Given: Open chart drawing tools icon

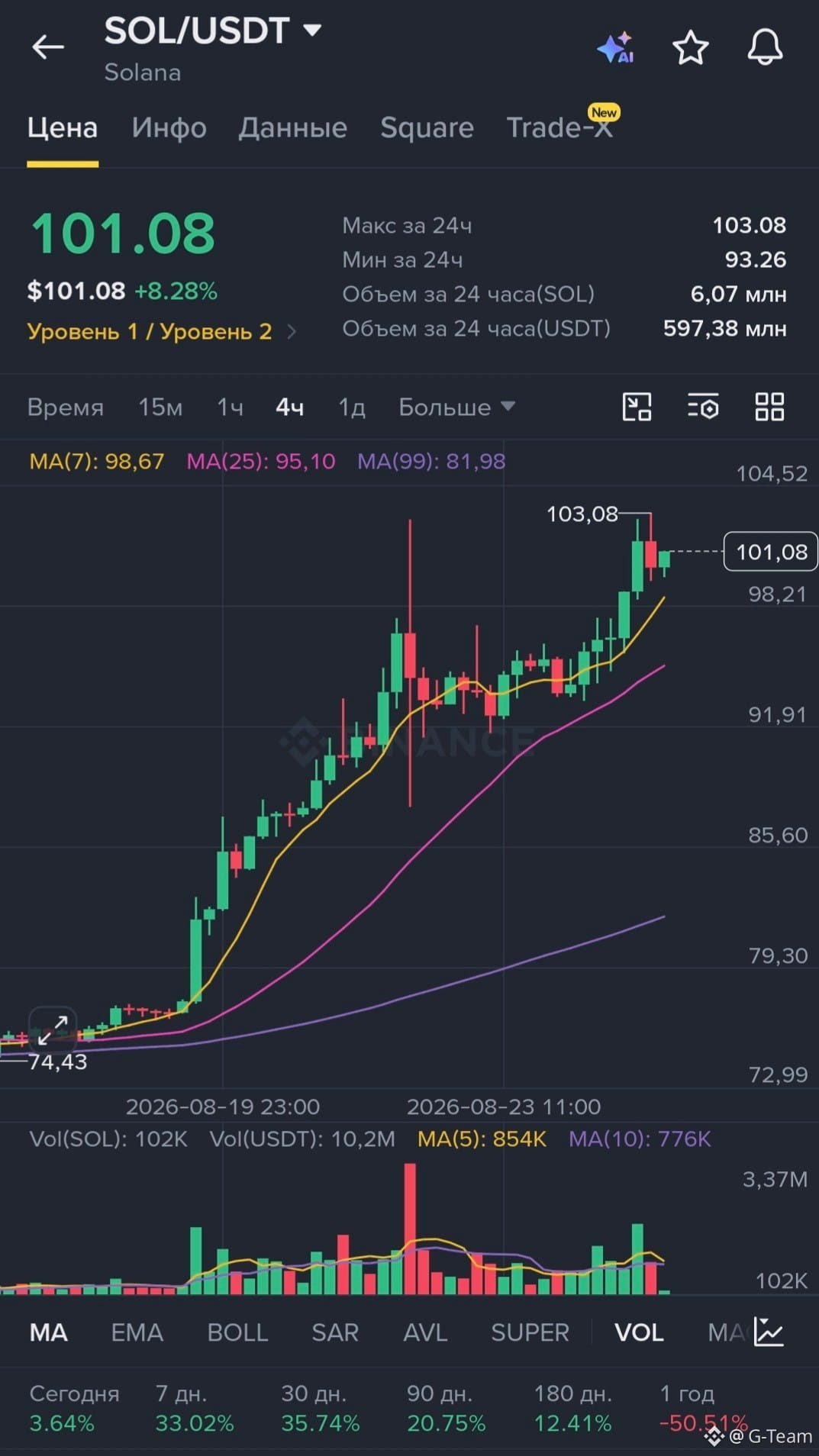Looking at the screenshot, I should pyautogui.click(x=637, y=407).
